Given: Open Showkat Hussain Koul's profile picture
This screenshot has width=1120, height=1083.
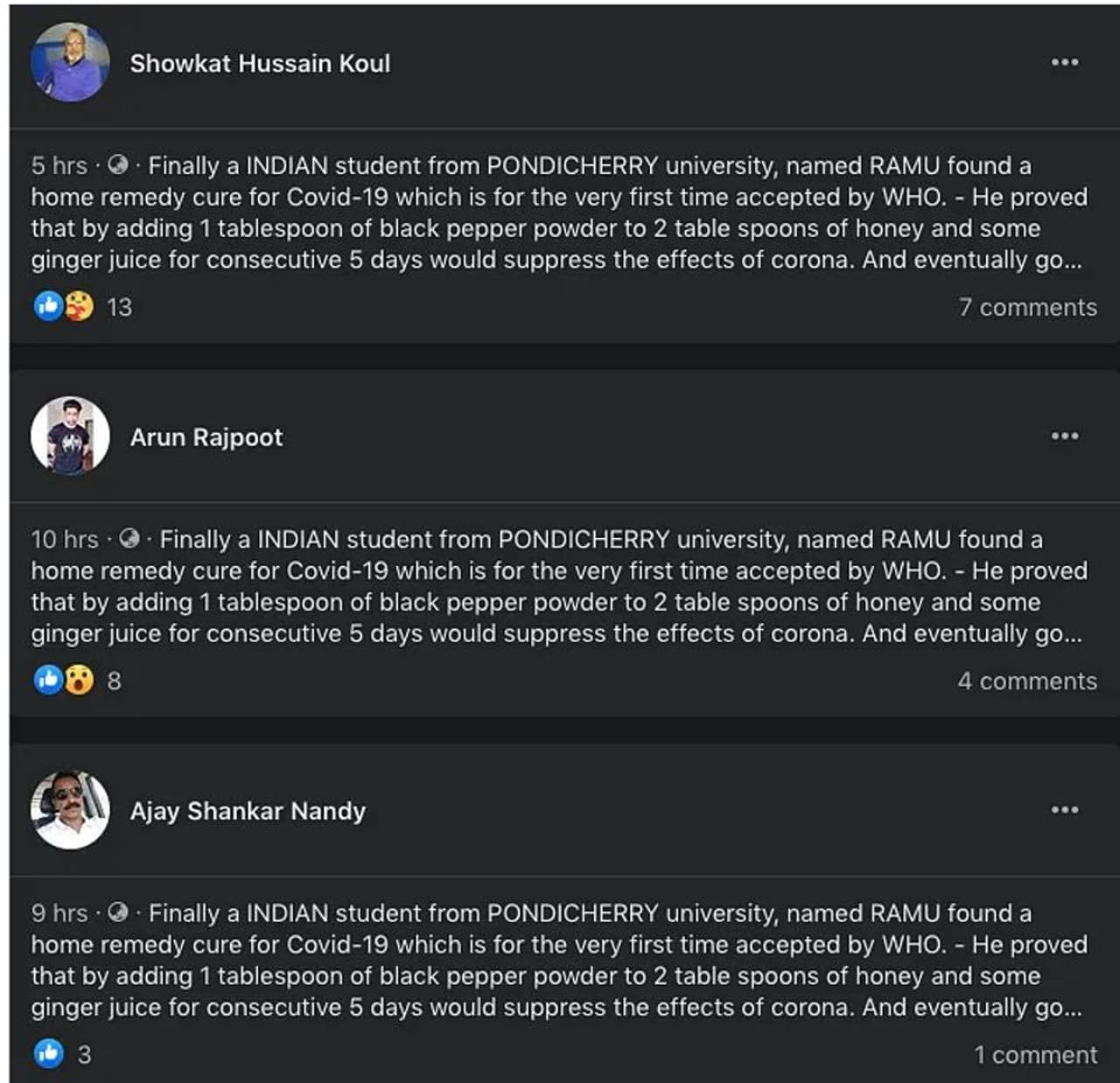Looking at the screenshot, I should [x=70, y=63].
